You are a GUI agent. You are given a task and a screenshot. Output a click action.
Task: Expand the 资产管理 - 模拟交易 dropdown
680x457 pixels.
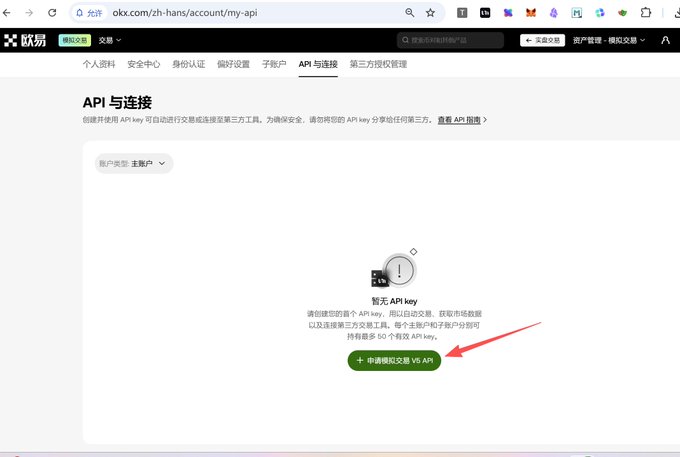click(x=609, y=40)
